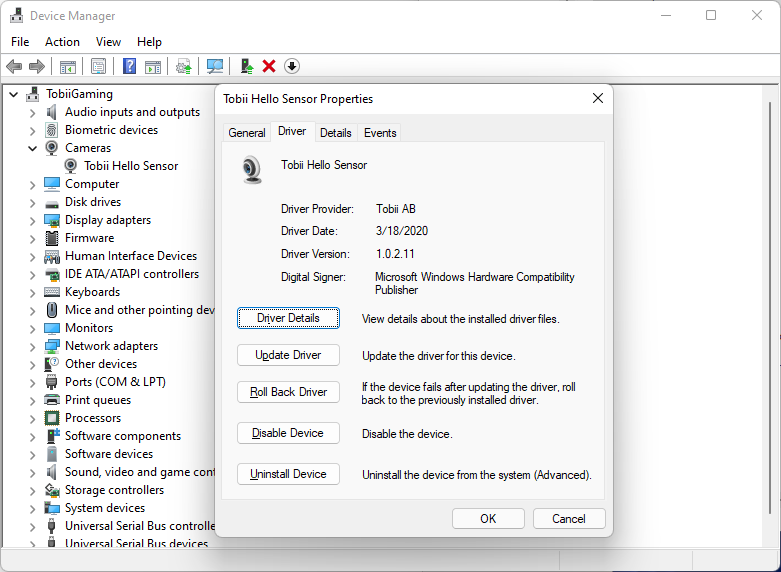
Task: Click Enable device toolbar icon with green arrow
Action: tap(247, 66)
